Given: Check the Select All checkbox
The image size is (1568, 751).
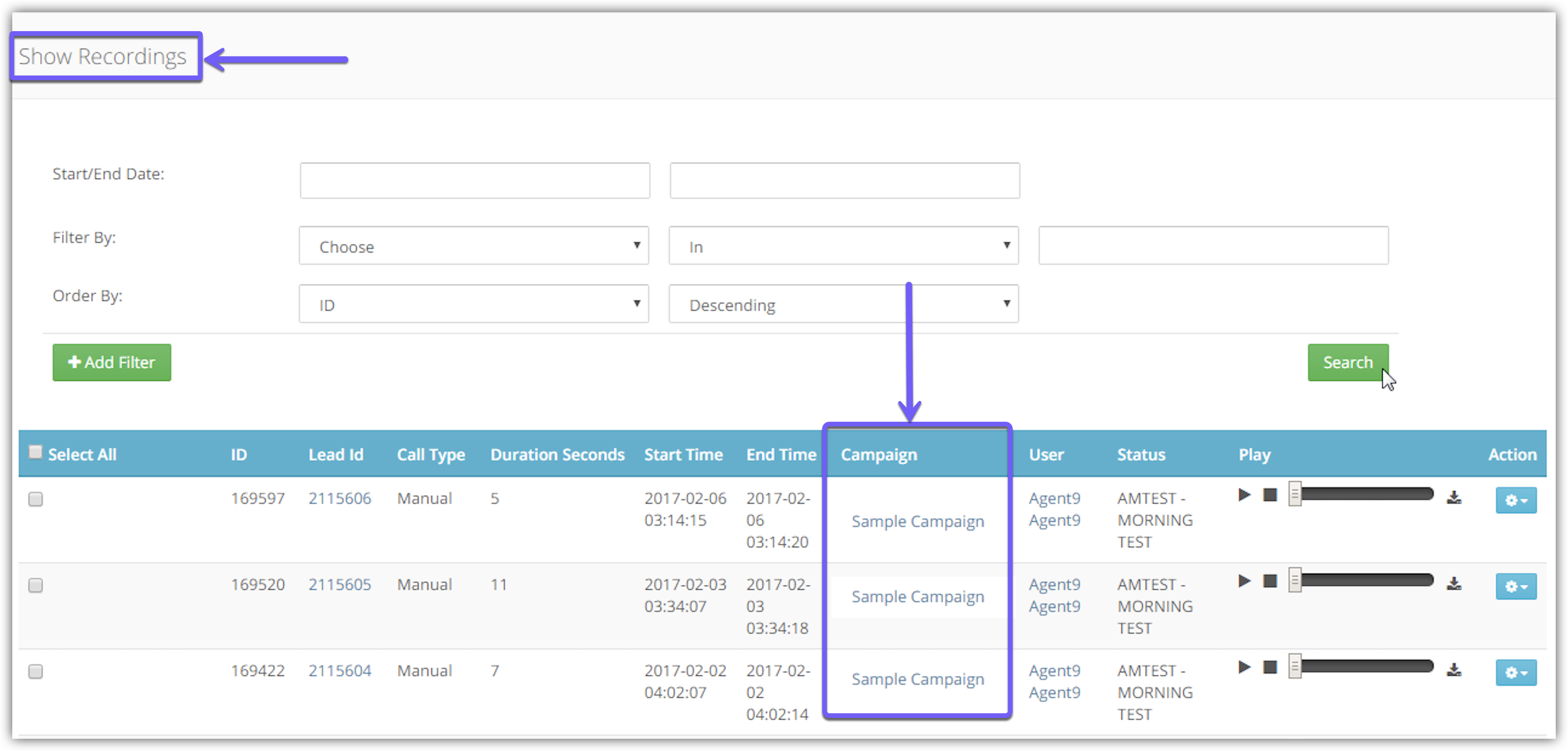Looking at the screenshot, I should 35,452.
